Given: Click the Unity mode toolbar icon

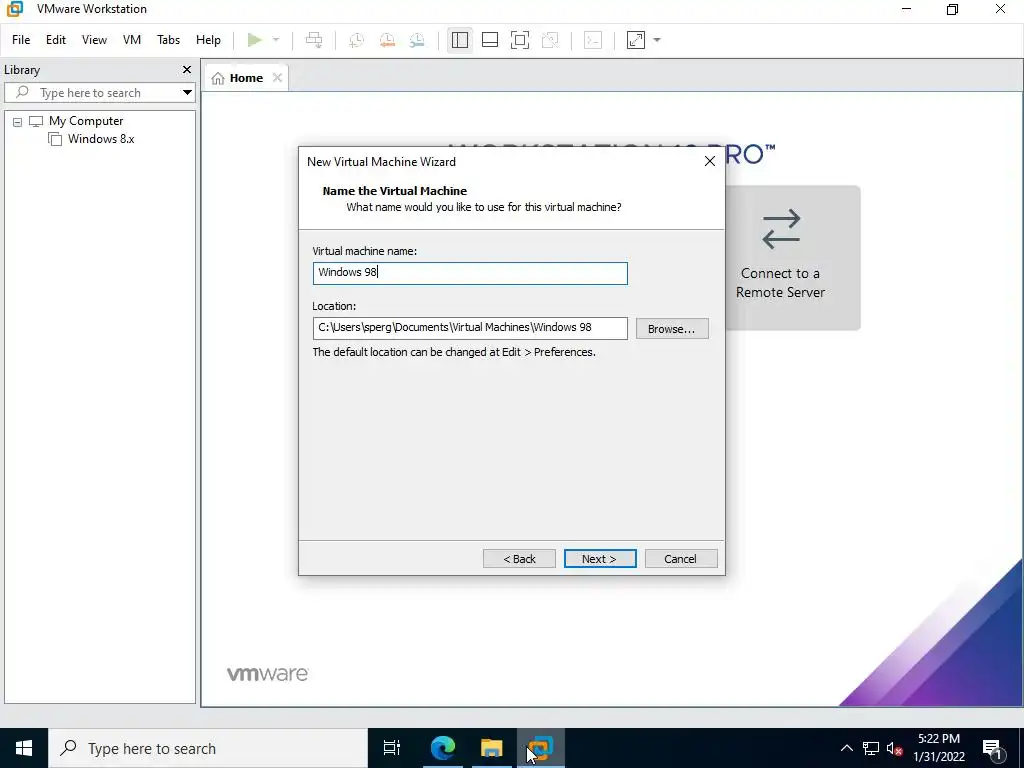Looking at the screenshot, I should [x=551, y=40].
